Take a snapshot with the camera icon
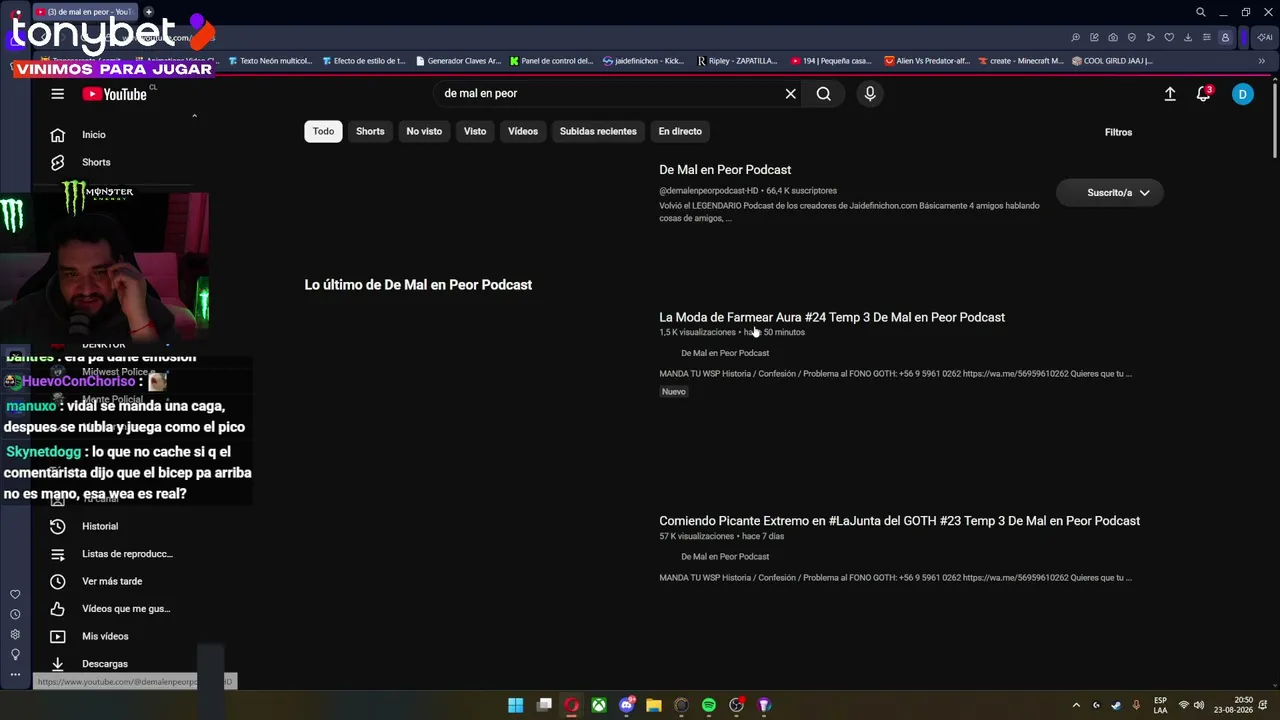Image resolution: width=1280 pixels, height=720 pixels. click(1113, 38)
